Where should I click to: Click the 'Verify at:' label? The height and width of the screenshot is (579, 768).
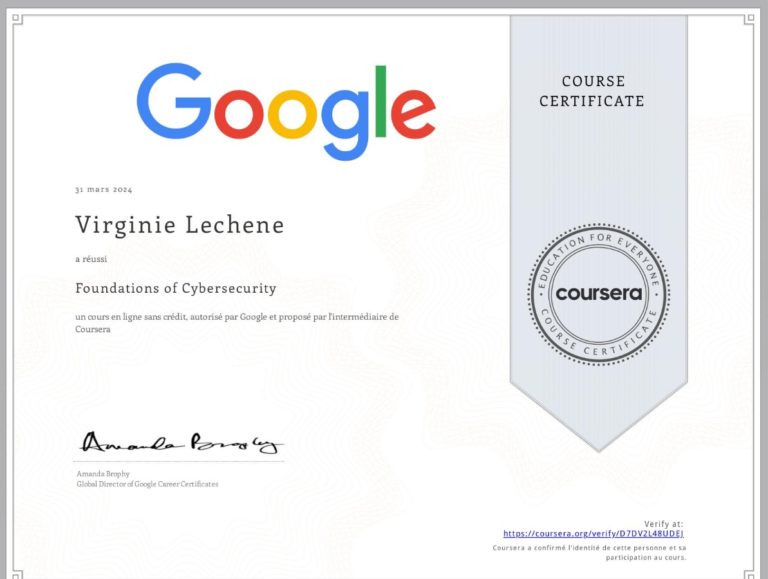click(x=664, y=524)
